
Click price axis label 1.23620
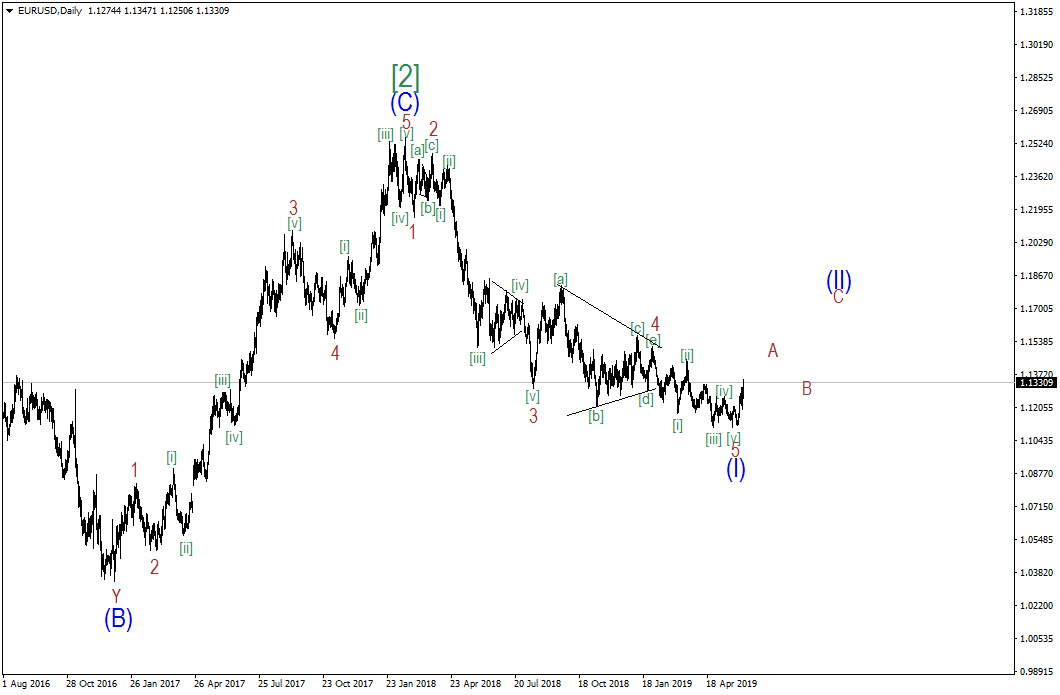[1036, 177]
